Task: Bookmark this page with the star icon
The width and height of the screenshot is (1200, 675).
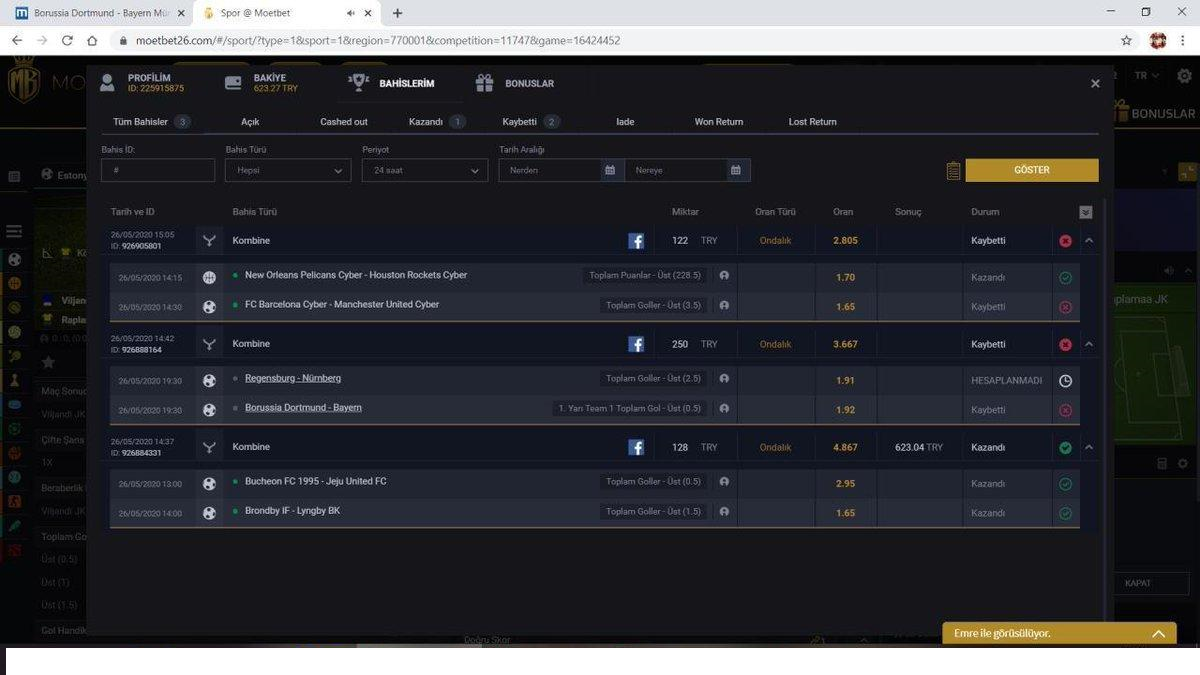Action: (x=1126, y=41)
